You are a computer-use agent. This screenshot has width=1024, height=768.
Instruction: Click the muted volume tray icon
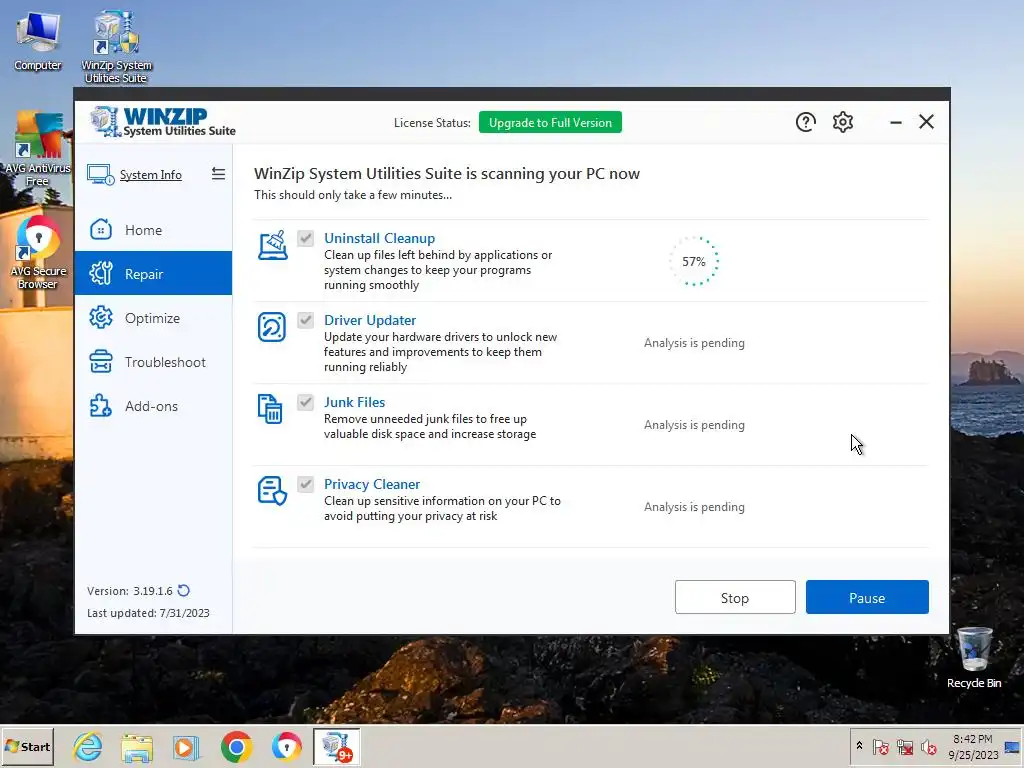[928, 746]
